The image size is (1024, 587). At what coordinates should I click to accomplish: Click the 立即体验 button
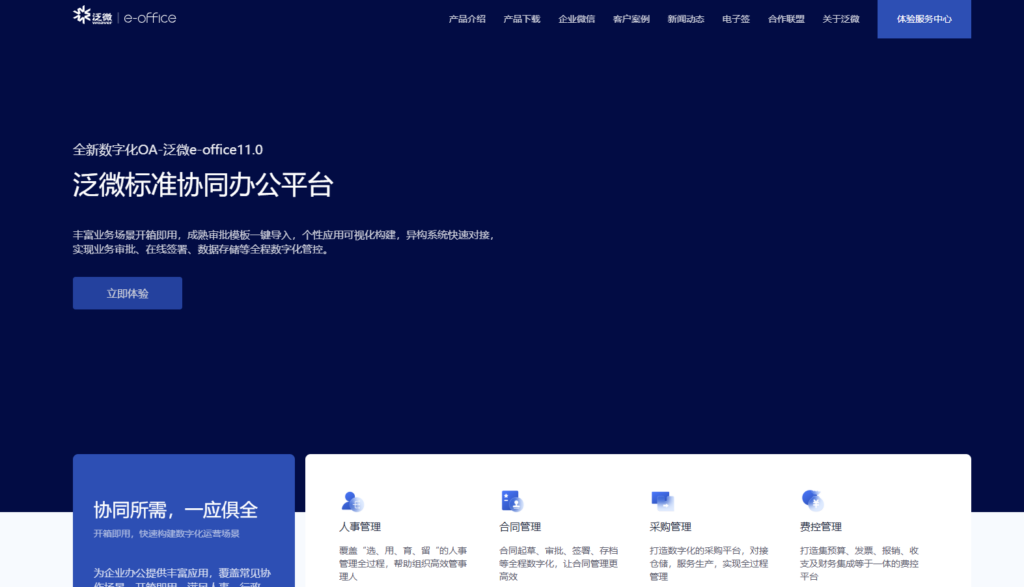click(126, 292)
